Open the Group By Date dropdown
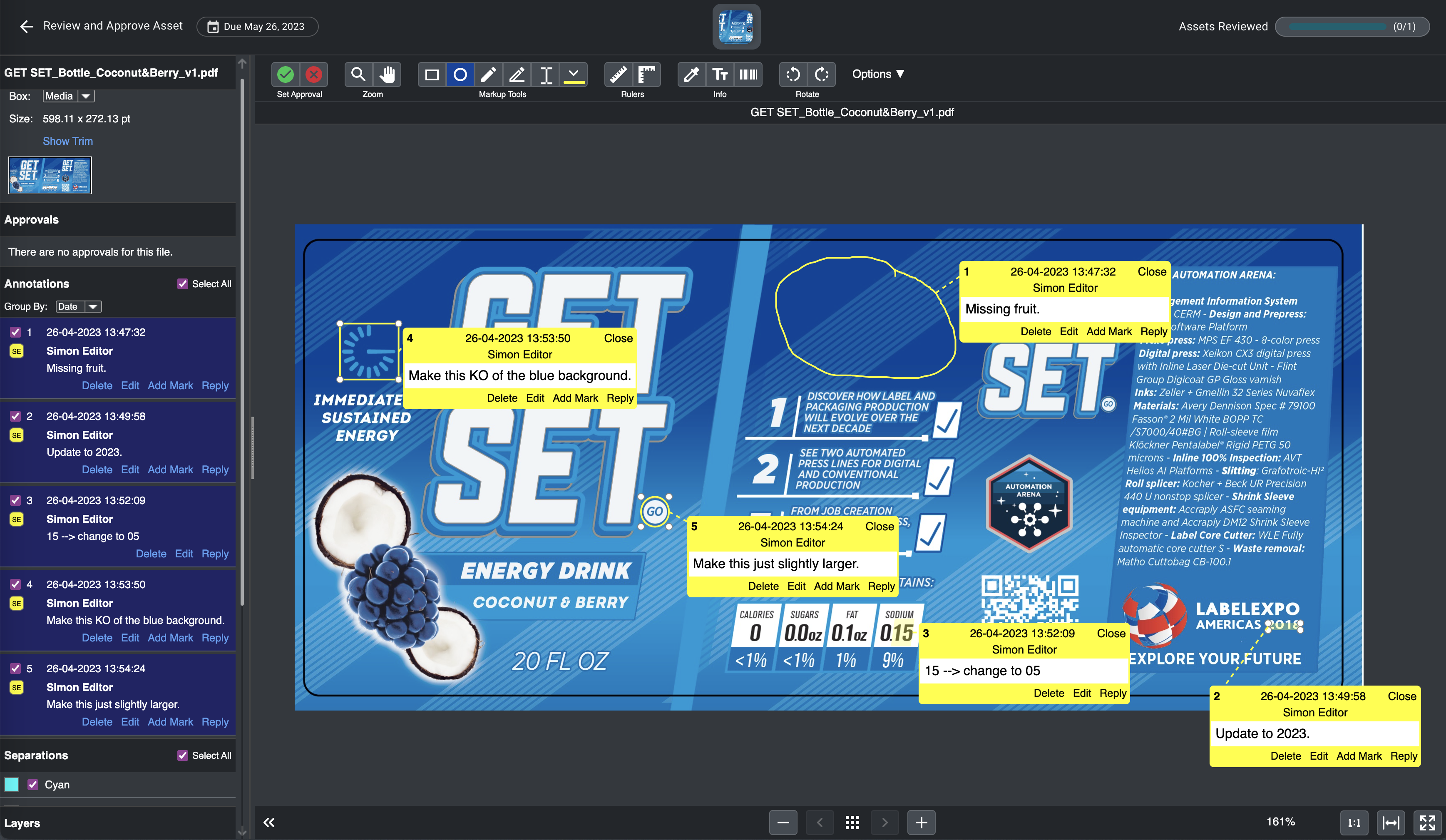 [79, 306]
